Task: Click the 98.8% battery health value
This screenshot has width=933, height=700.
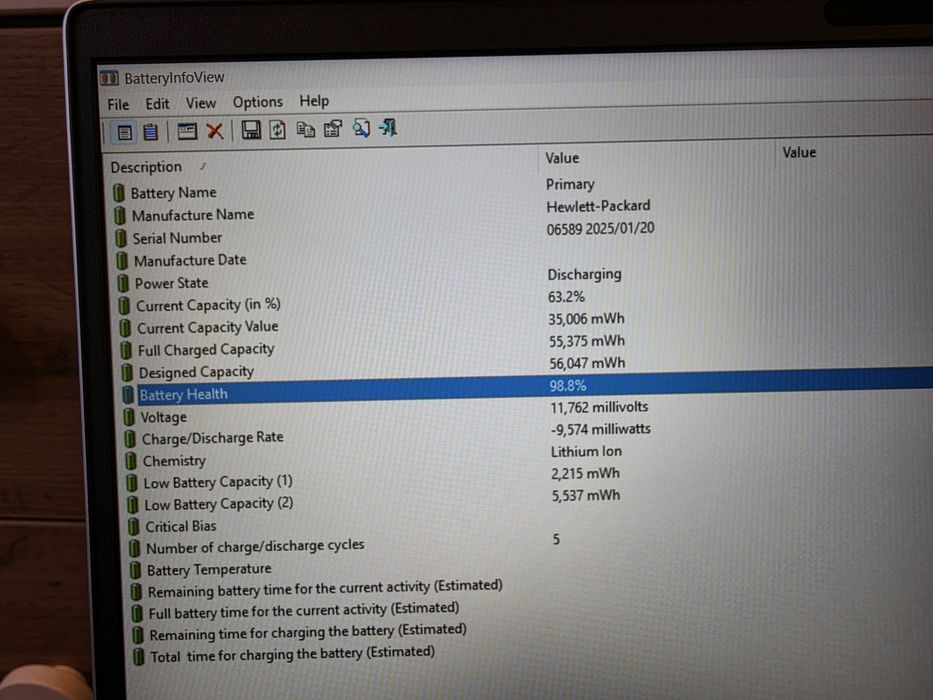Action: pyautogui.click(x=568, y=386)
